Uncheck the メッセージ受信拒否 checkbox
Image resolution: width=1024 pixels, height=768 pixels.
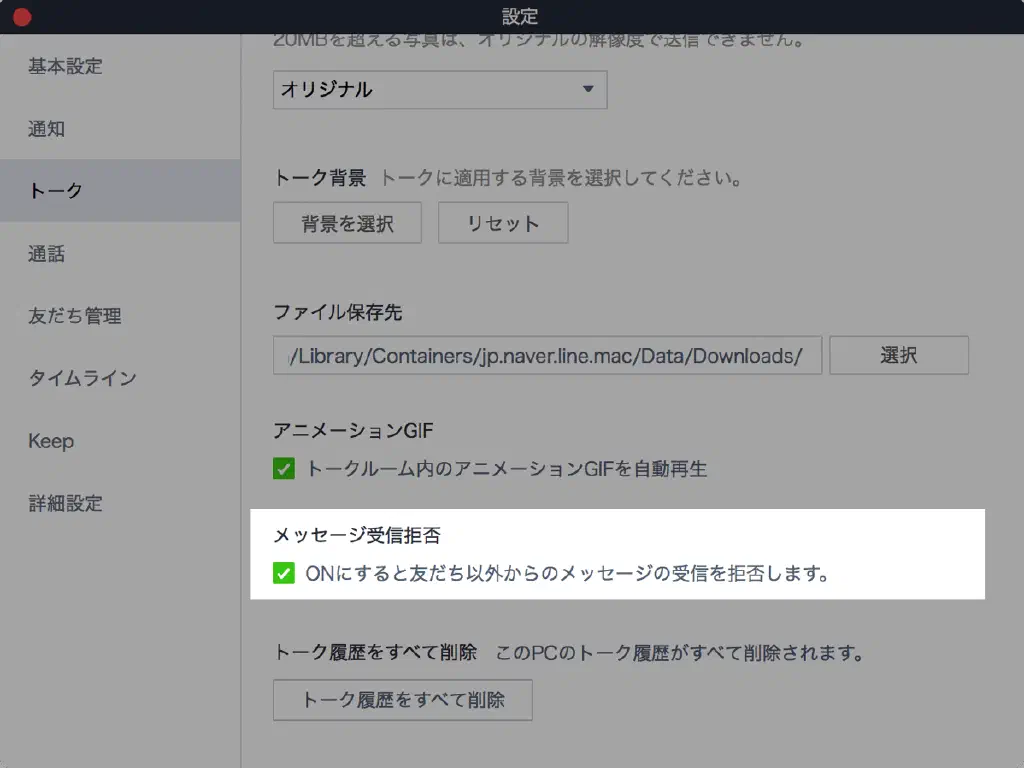tap(284, 574)
